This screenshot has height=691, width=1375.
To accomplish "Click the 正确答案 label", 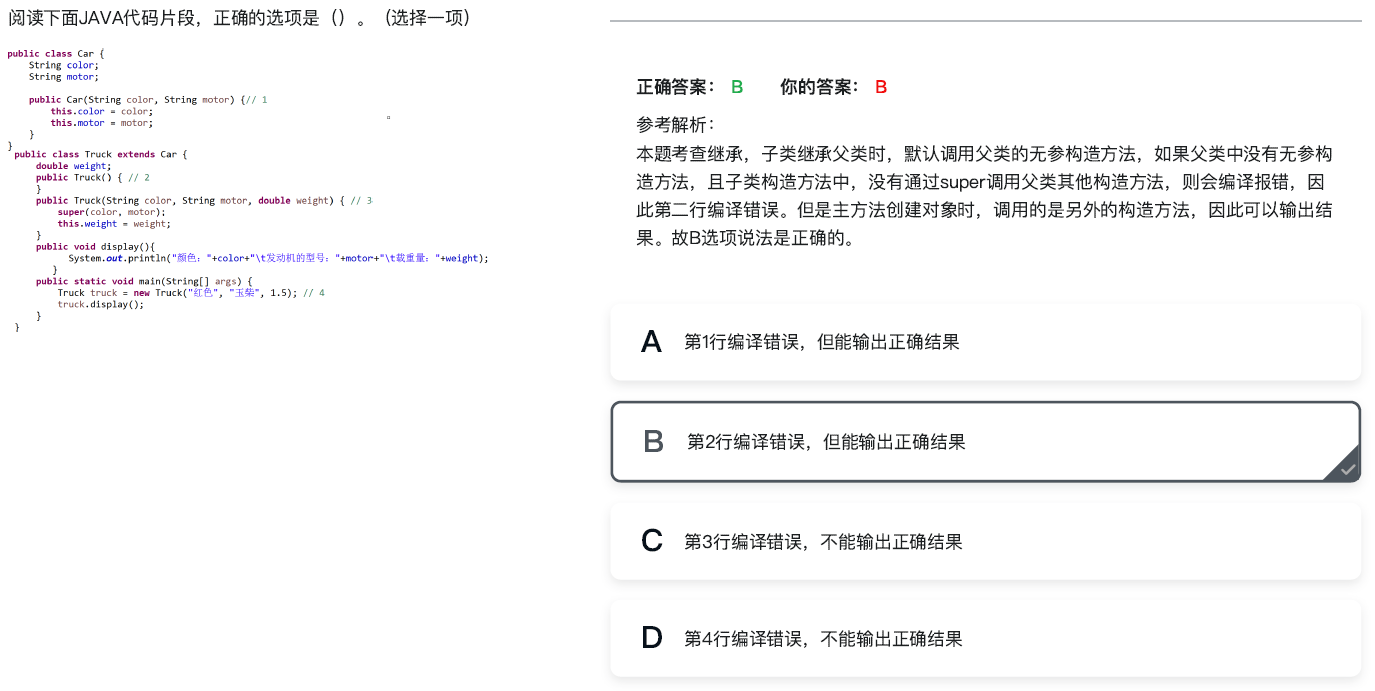I will pos(676,87).
